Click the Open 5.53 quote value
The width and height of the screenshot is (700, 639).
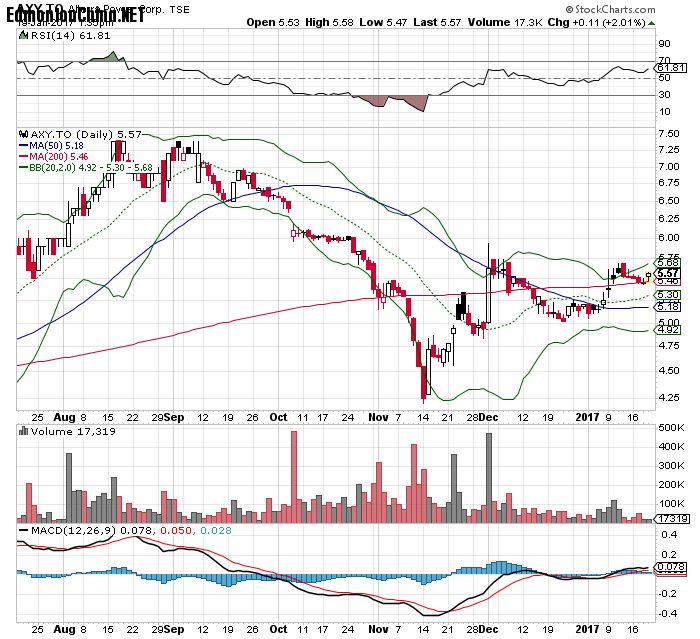click(x=273, y=22)
